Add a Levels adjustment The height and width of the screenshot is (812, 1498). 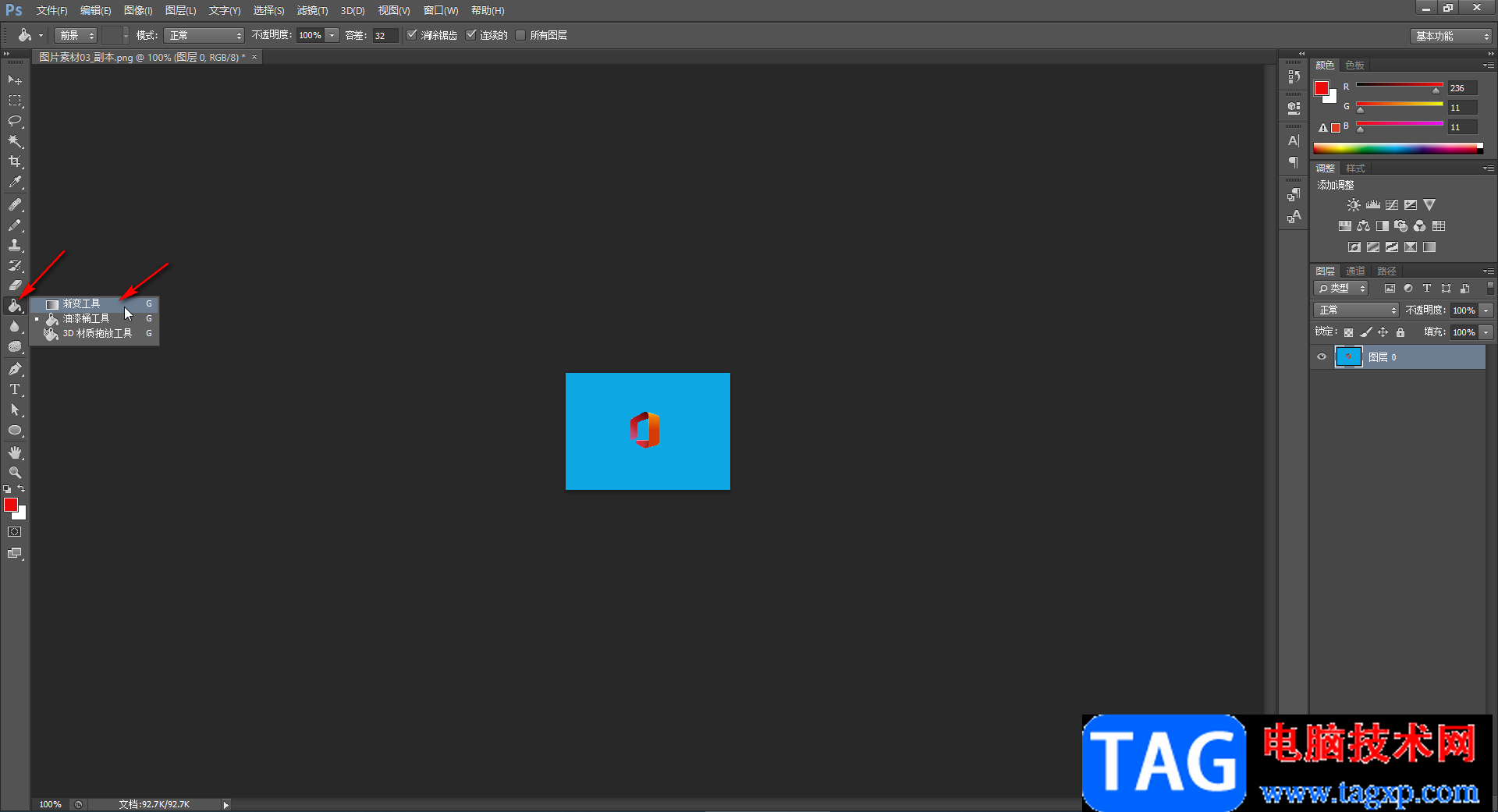pos(1373,205)
